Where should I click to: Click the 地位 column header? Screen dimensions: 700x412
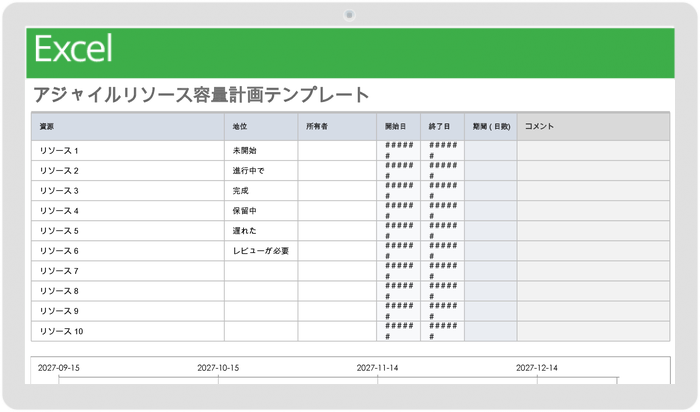click(x=239, y=127)
